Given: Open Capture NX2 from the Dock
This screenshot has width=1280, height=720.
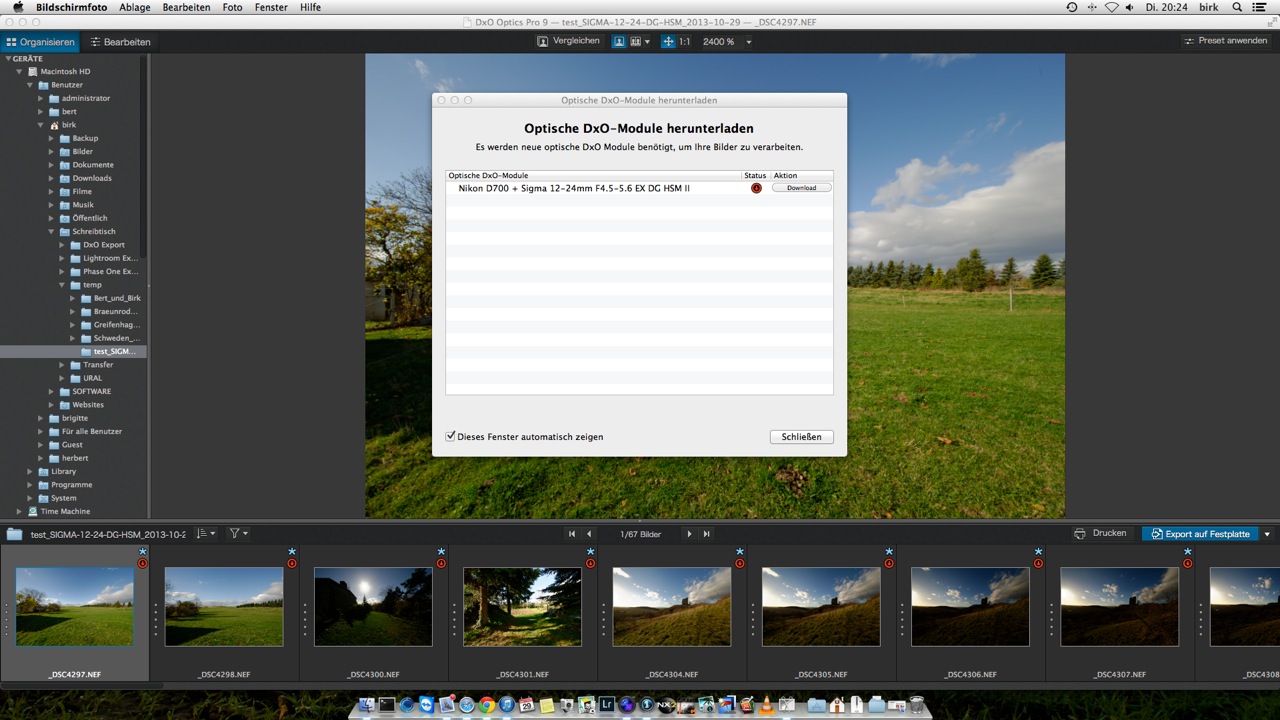Looking at the screenshot, I should click(667, 705).
